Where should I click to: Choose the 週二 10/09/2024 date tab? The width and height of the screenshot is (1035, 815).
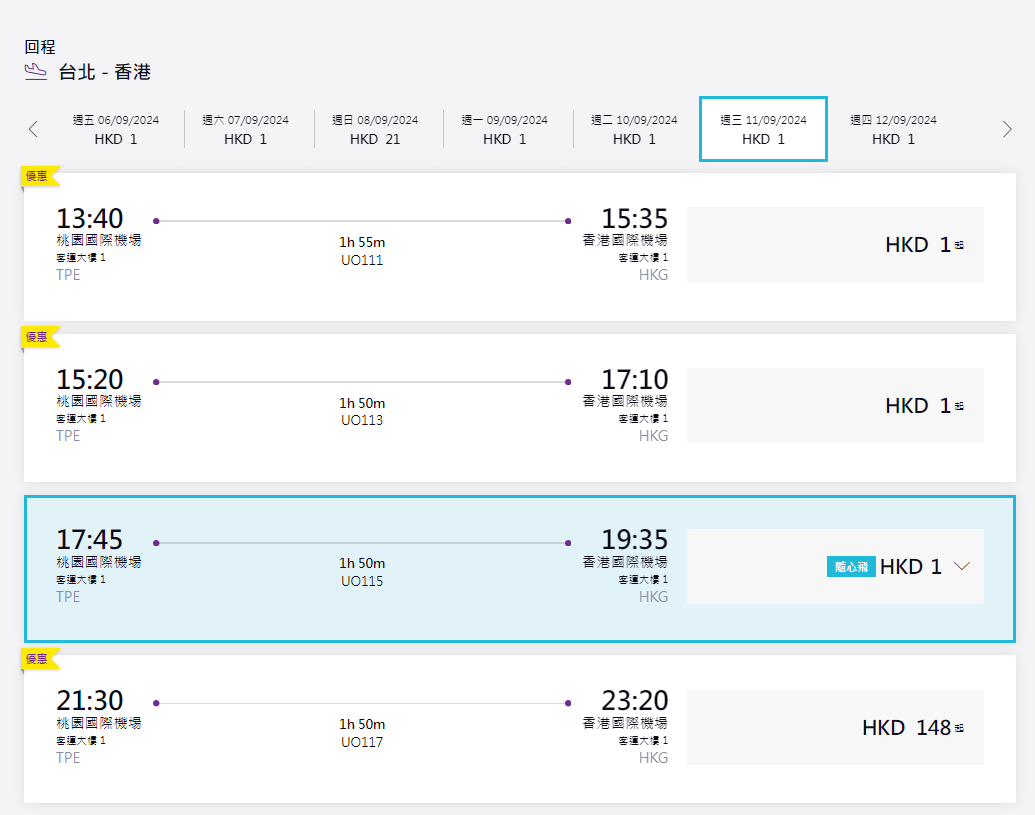coord(634,129)
